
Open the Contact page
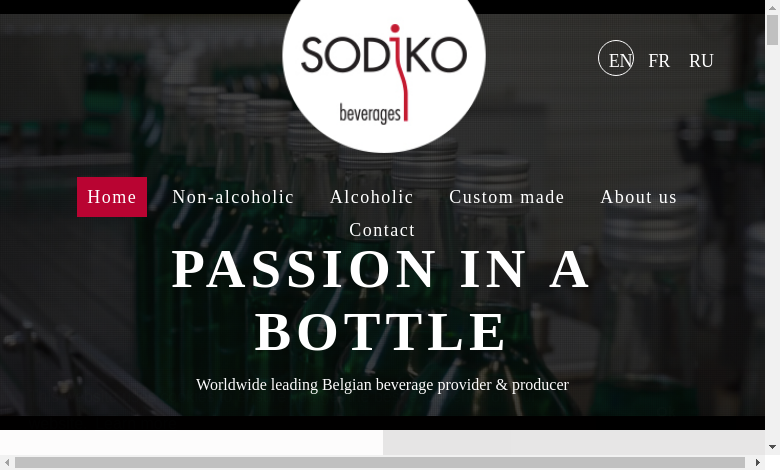click(x=382, y=230)
